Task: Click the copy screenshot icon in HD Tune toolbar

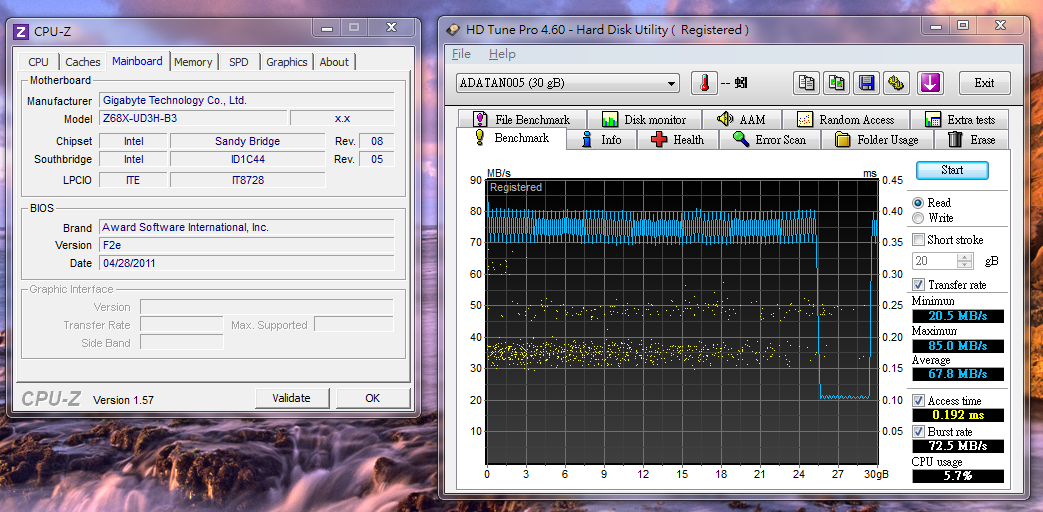Action: [837, 83]
